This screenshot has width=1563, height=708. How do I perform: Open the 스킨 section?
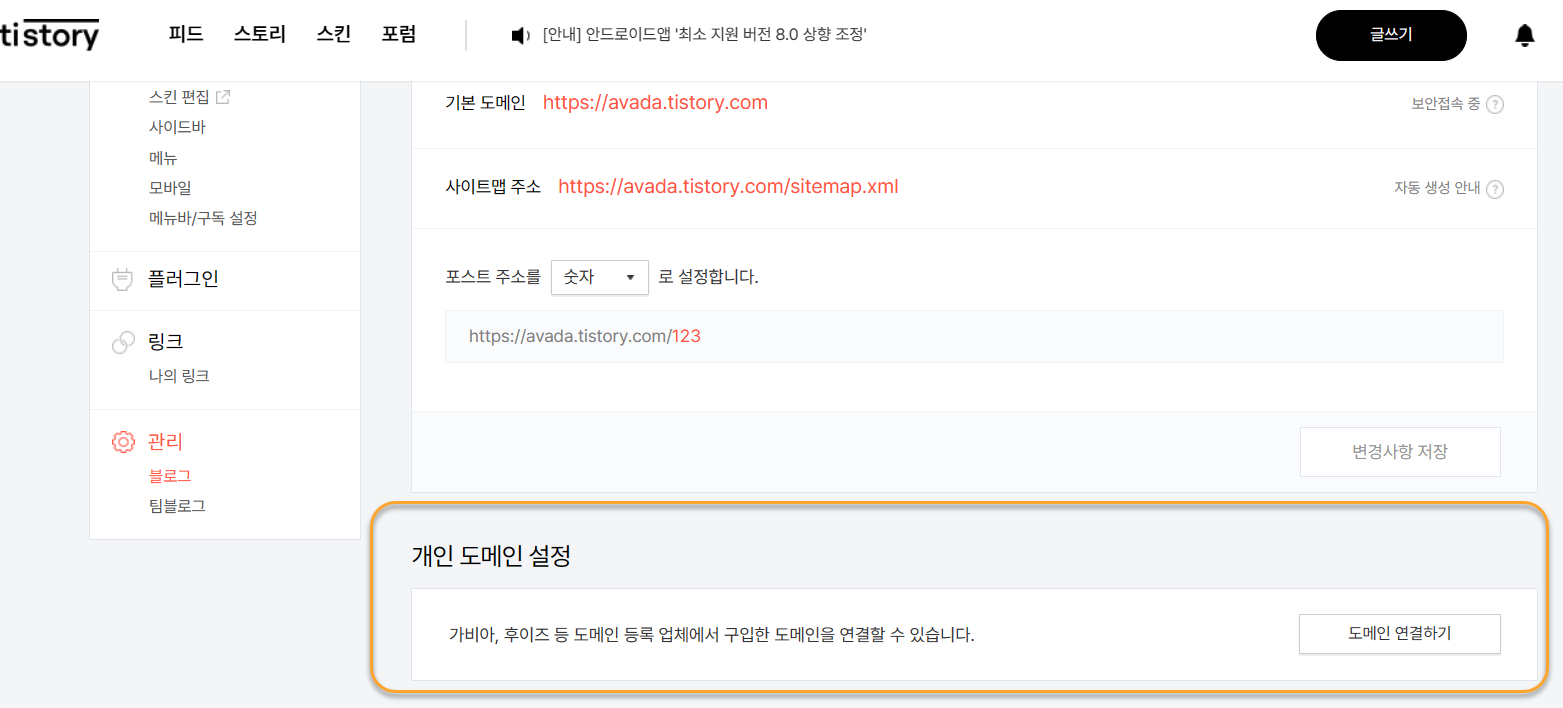click(332, 33)
